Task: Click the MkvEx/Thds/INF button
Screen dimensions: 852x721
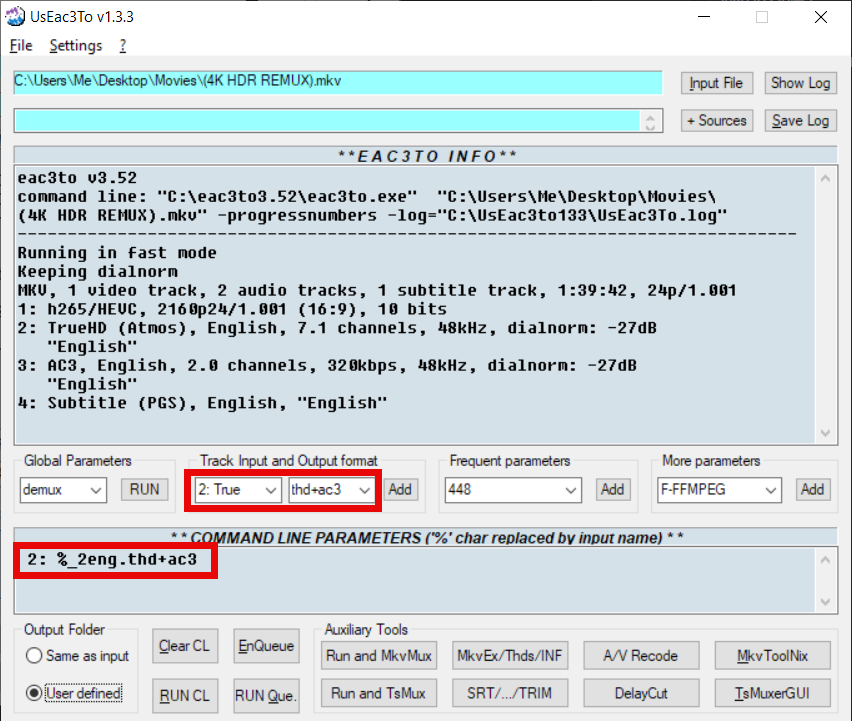Action: 510,656
